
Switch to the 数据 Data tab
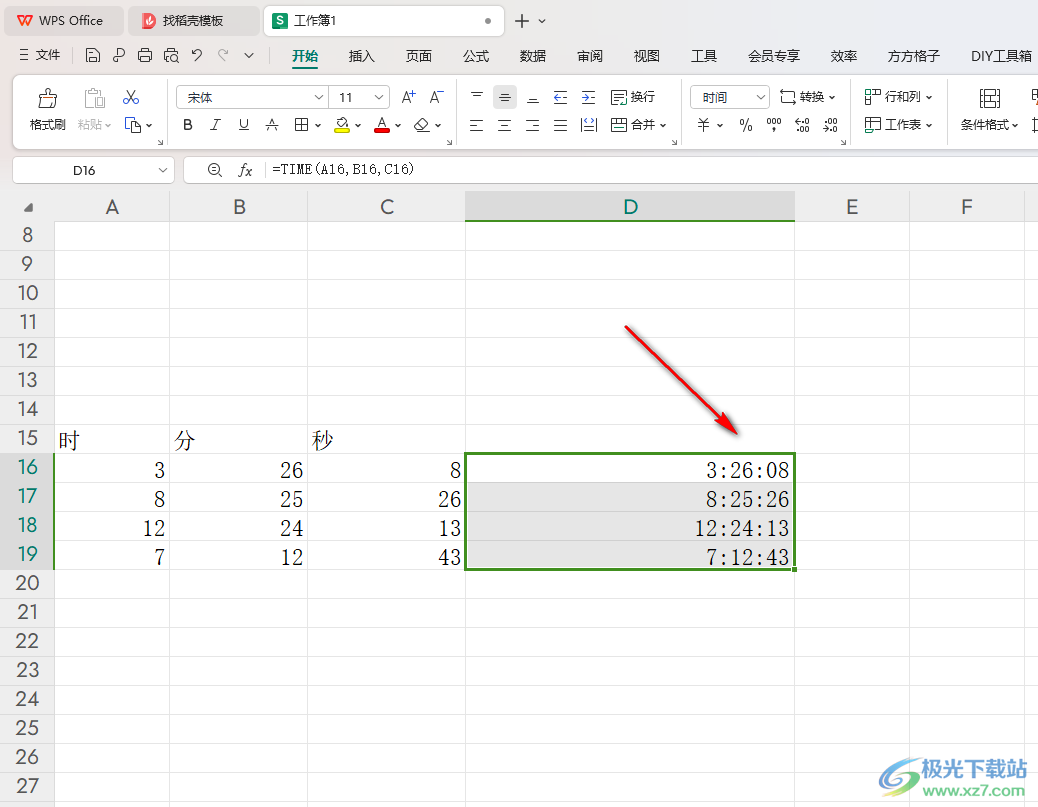click(x=533, y=56)
